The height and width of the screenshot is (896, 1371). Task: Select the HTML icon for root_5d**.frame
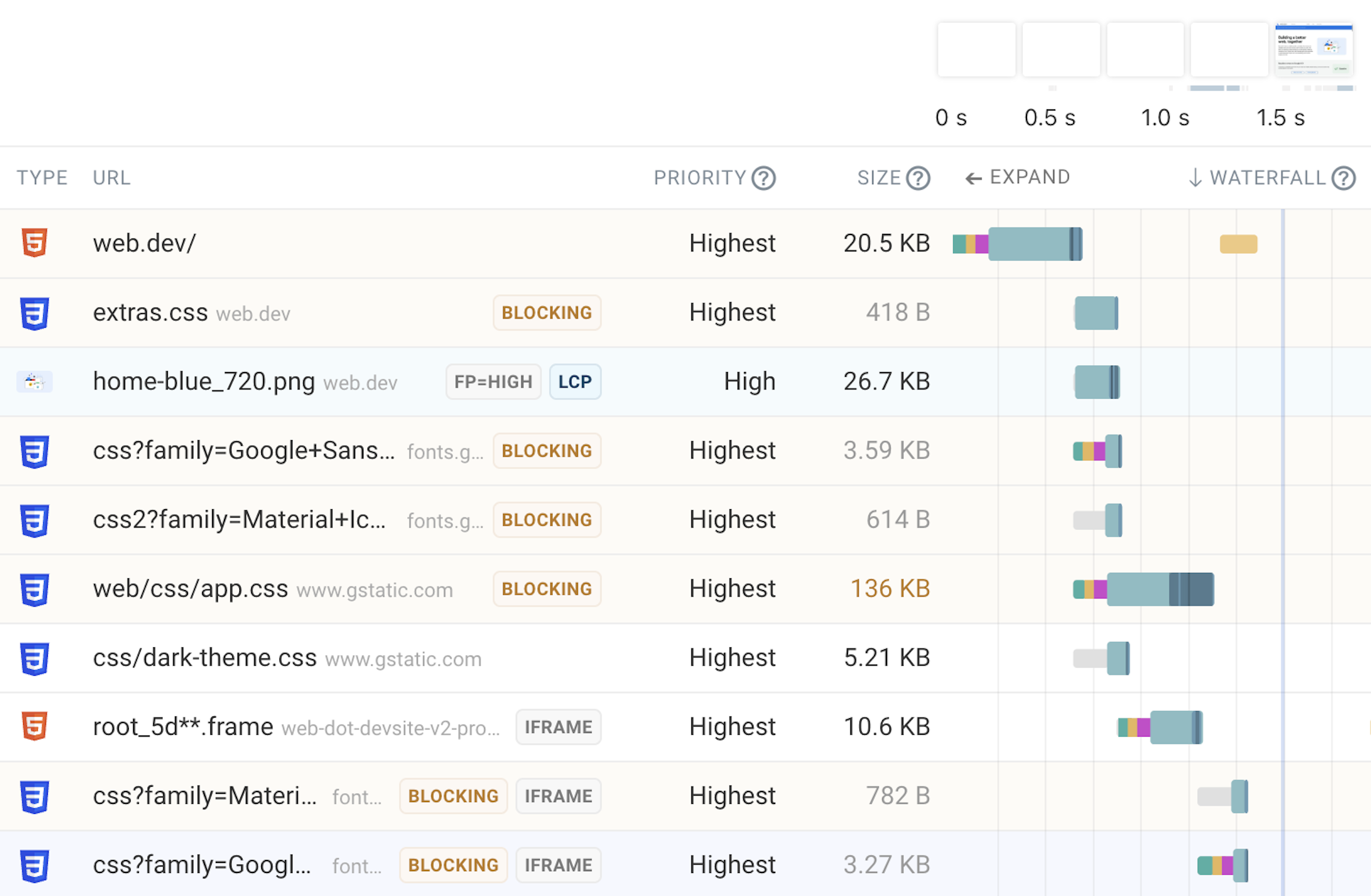coord(34,726)
